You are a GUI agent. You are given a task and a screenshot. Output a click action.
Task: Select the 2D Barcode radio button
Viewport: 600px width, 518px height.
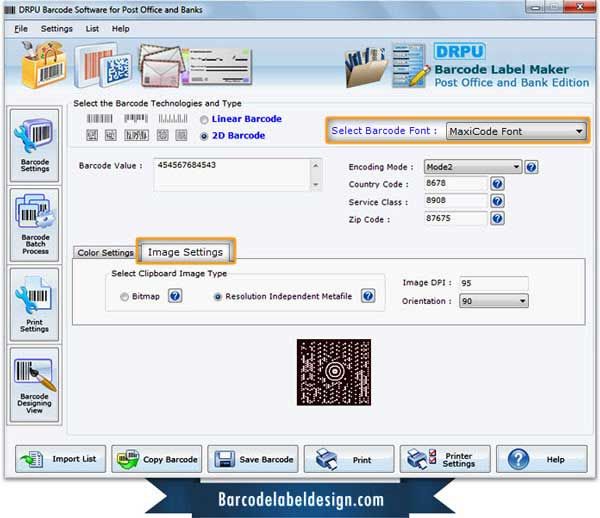pos(204,136)
